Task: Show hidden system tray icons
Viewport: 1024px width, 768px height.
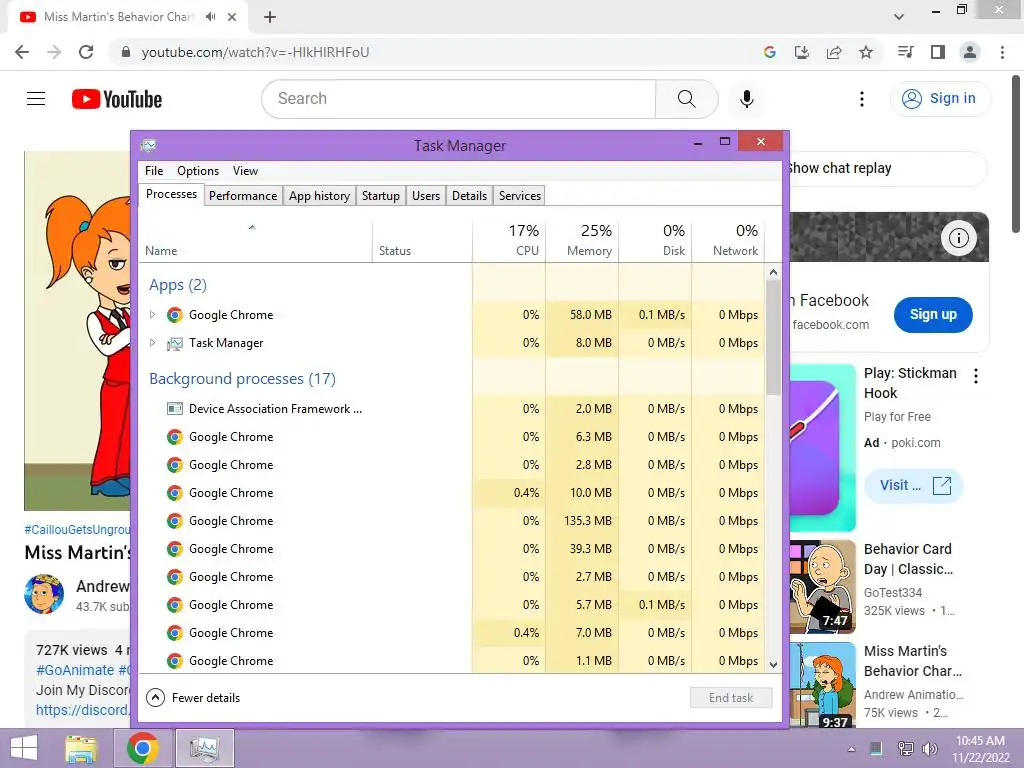Action: coord(851,750)
